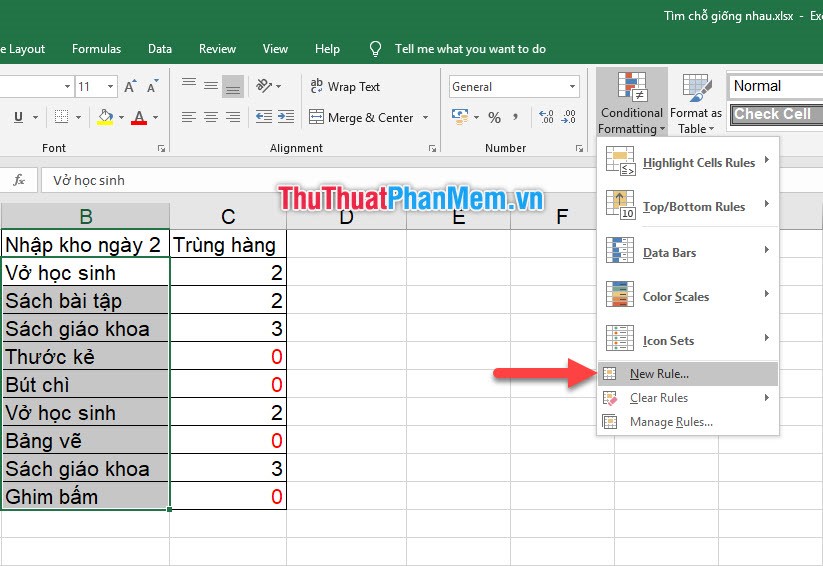Apply the Fill Color bucket icon
The image size is (823, 566).
tap(105, 117)
